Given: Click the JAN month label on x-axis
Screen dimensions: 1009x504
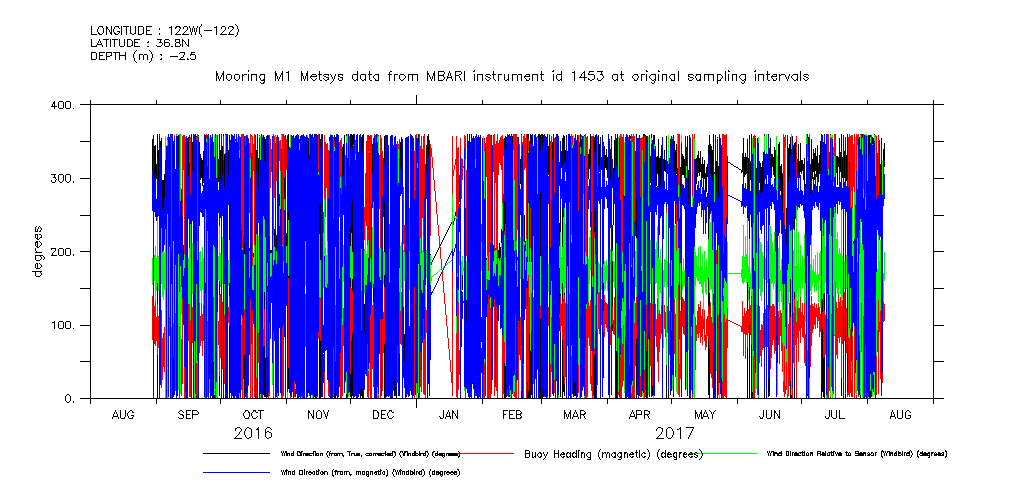Looking at the screenshot, I should coord(448,414).
